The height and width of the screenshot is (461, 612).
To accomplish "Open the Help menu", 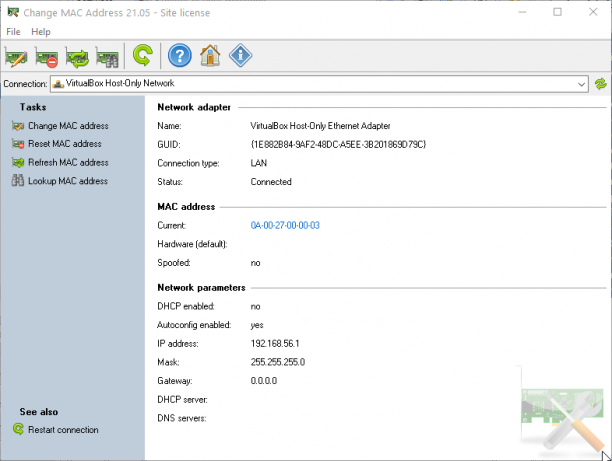I will tap(41, 32).
